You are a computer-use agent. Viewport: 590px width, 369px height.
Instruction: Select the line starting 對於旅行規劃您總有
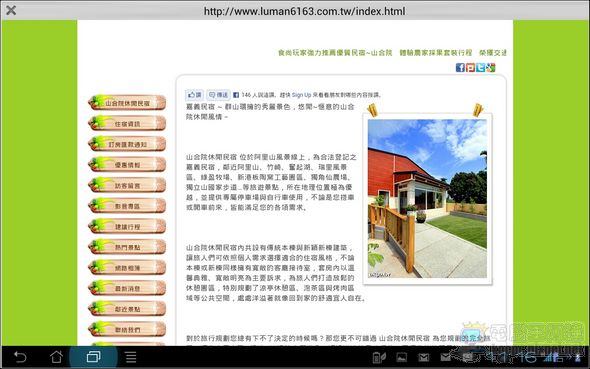339,338
